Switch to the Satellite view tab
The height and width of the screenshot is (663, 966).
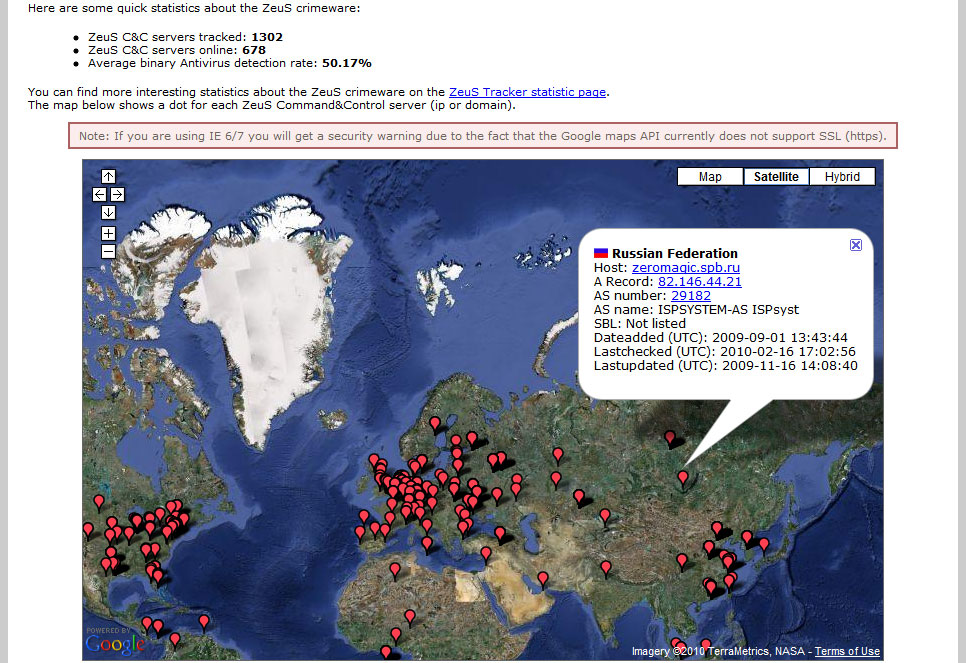(776, 177)
